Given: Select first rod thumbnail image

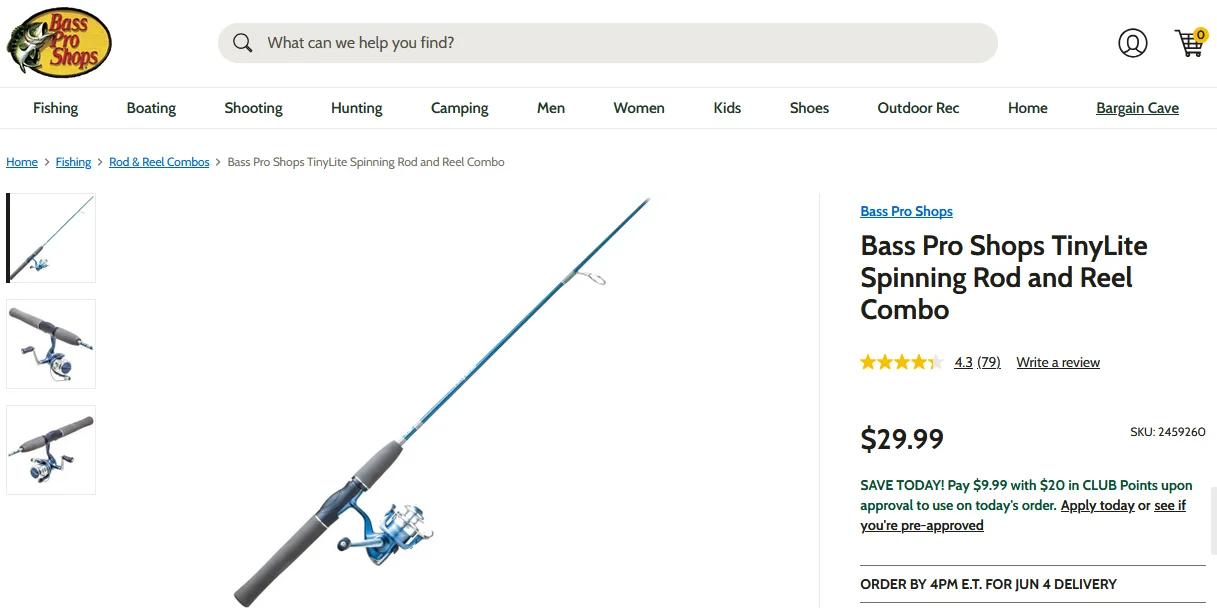Looking at the screenshot, I should tap(51, 238).
